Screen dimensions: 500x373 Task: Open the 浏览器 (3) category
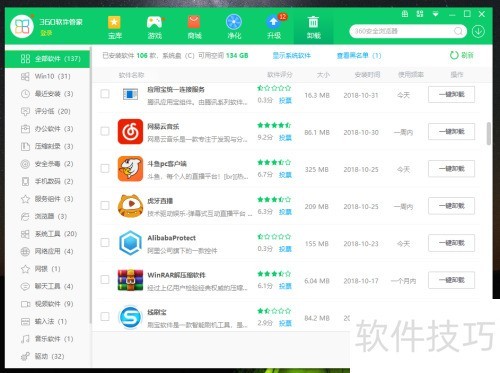(x=47, y=216)
